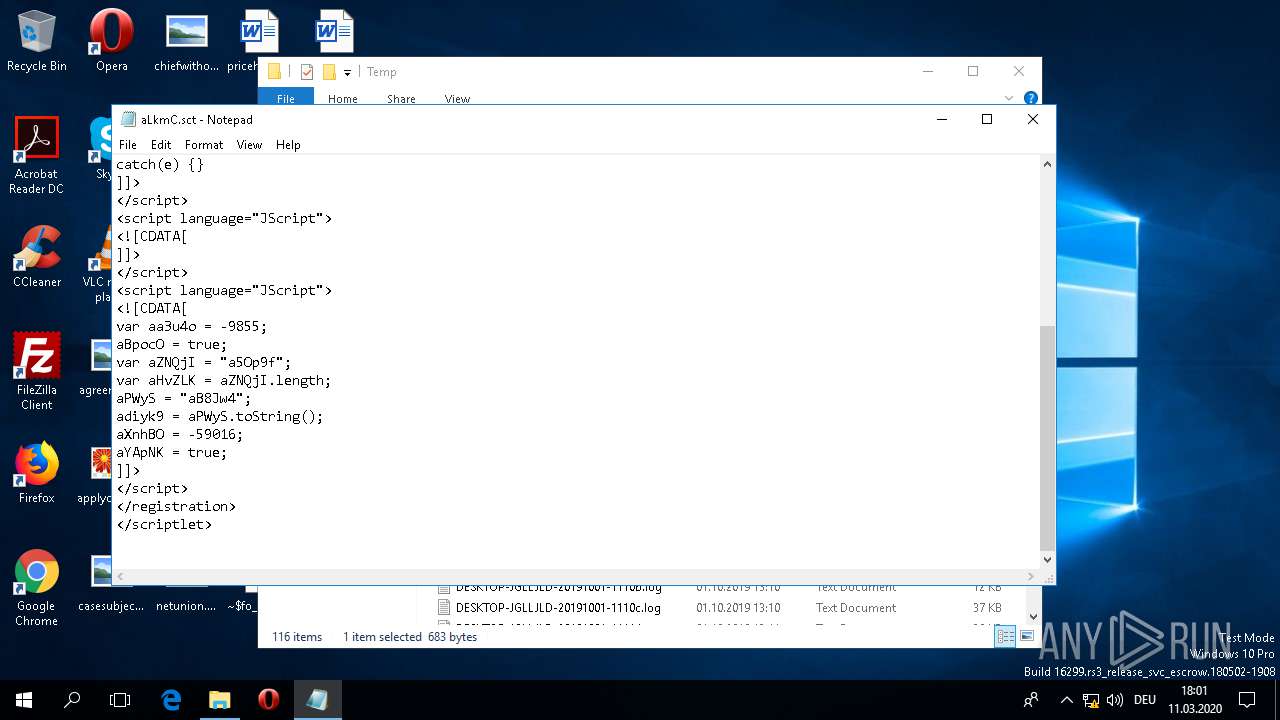Click the network status tray icon
Viewport: 1280px width, 720px height.
1092,700
